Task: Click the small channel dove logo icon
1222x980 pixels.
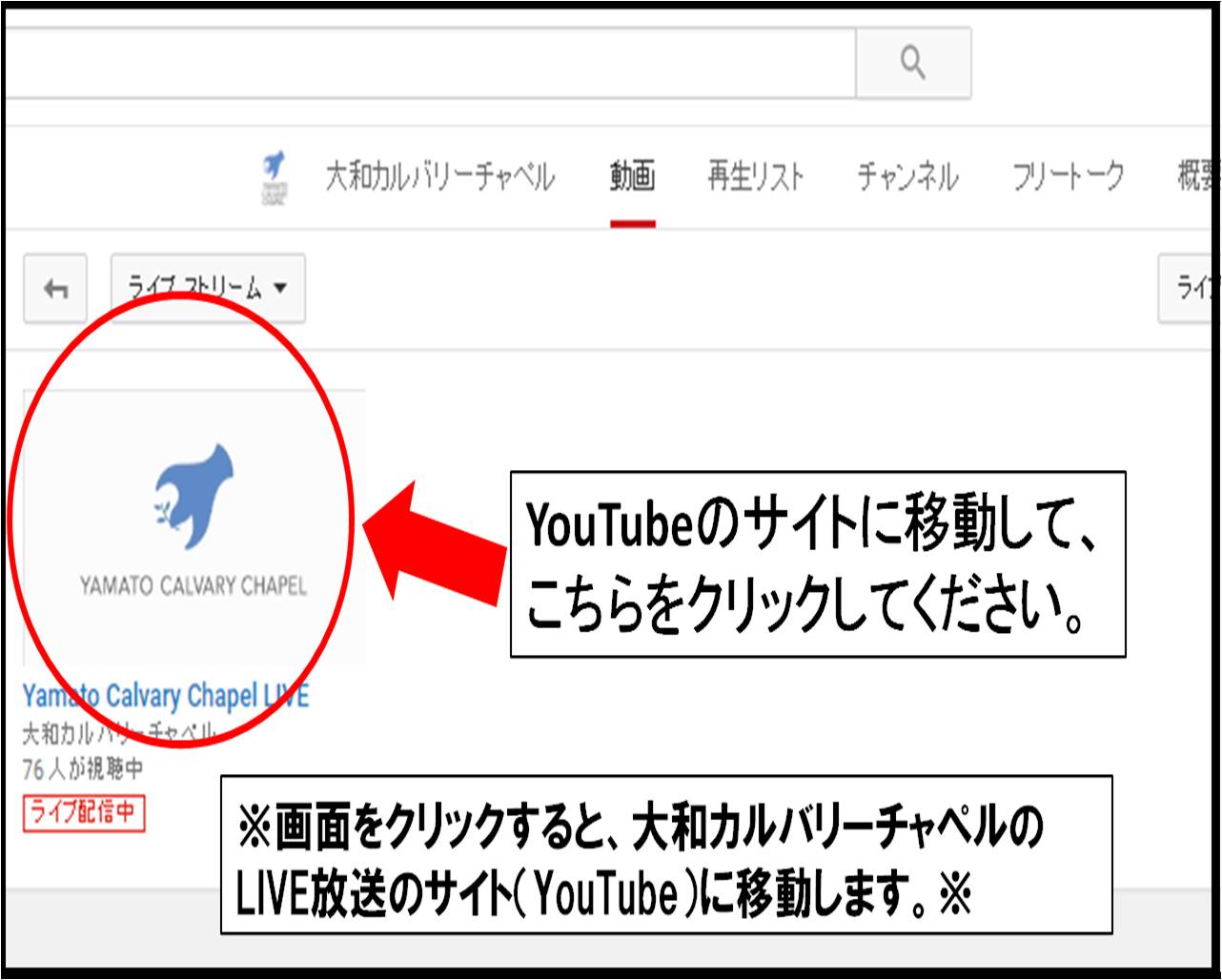Action: point(275,176)
